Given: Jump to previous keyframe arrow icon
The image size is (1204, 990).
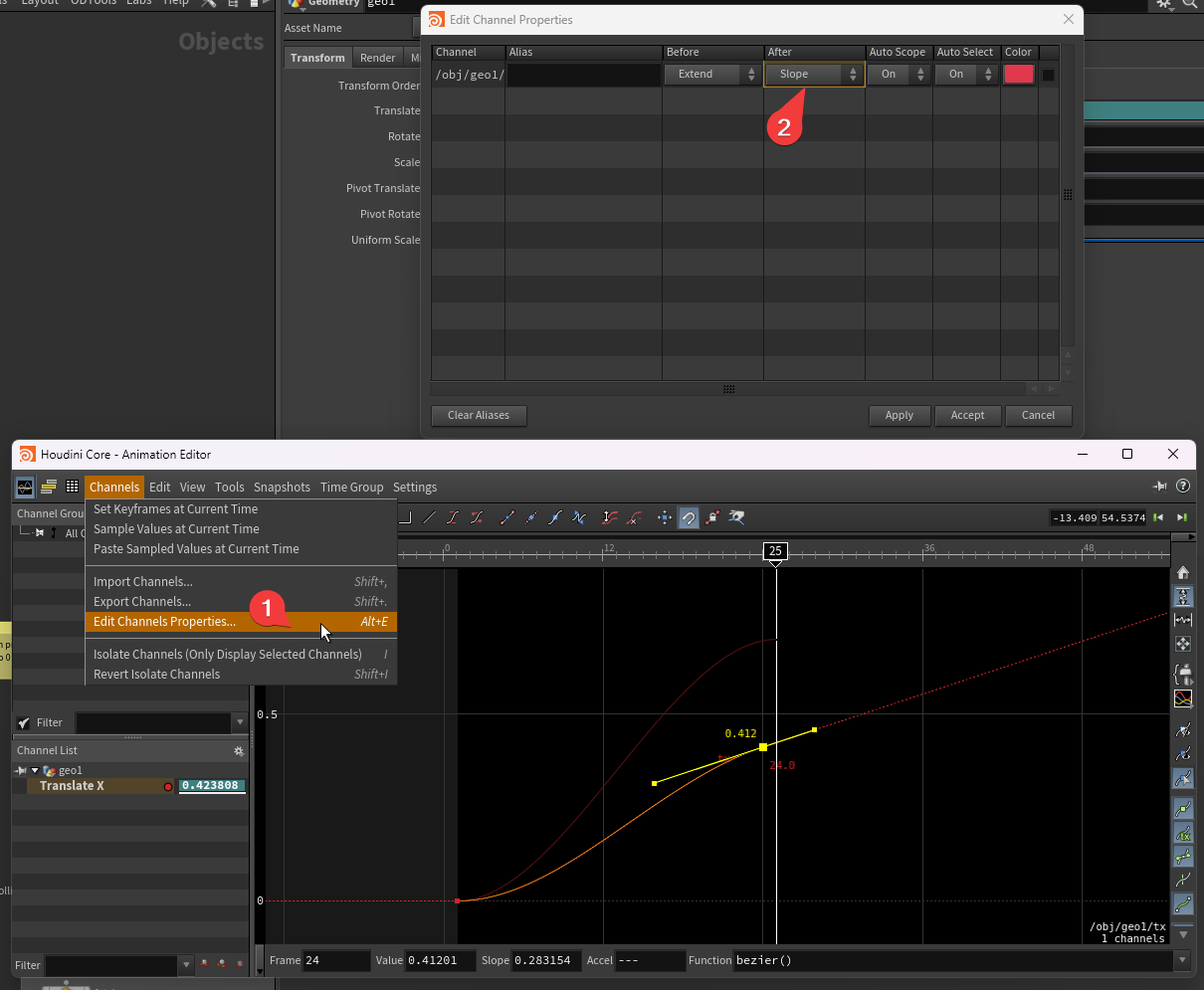Looking at the screenshot, I should point(1158,517).
